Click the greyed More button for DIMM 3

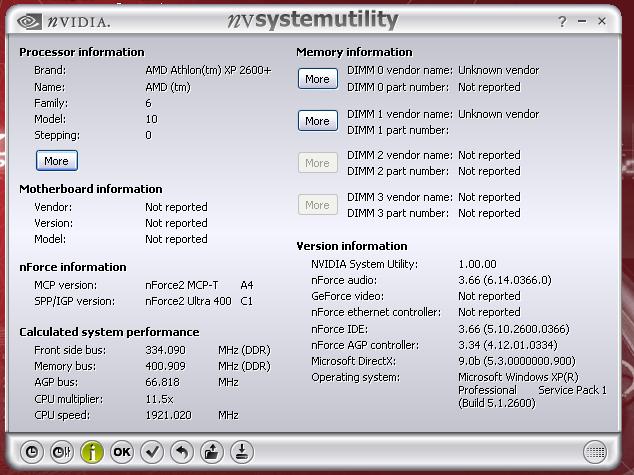pos(318,205)
